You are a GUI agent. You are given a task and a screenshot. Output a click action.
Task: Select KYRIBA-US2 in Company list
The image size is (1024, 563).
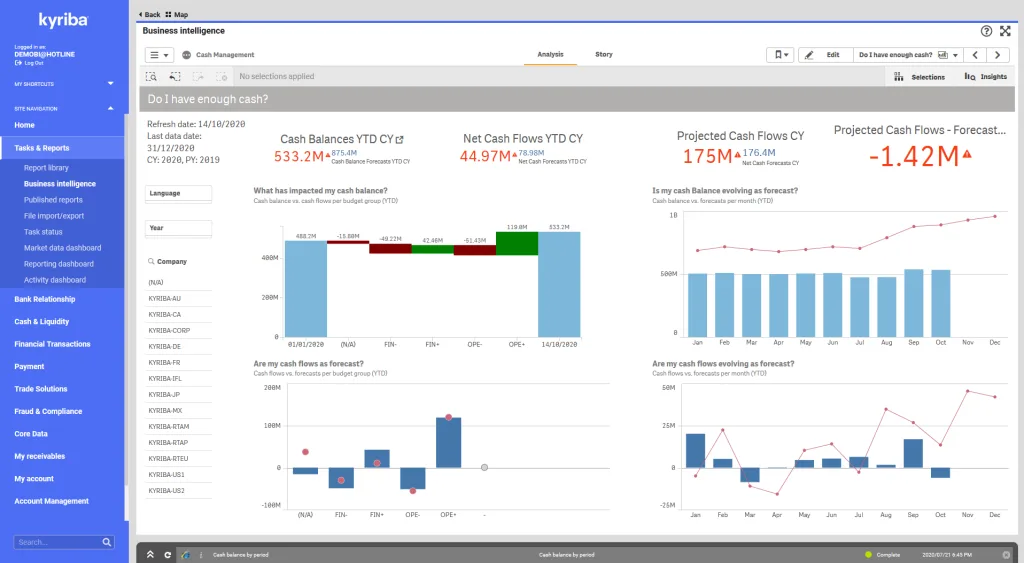[x=178, y=491]
